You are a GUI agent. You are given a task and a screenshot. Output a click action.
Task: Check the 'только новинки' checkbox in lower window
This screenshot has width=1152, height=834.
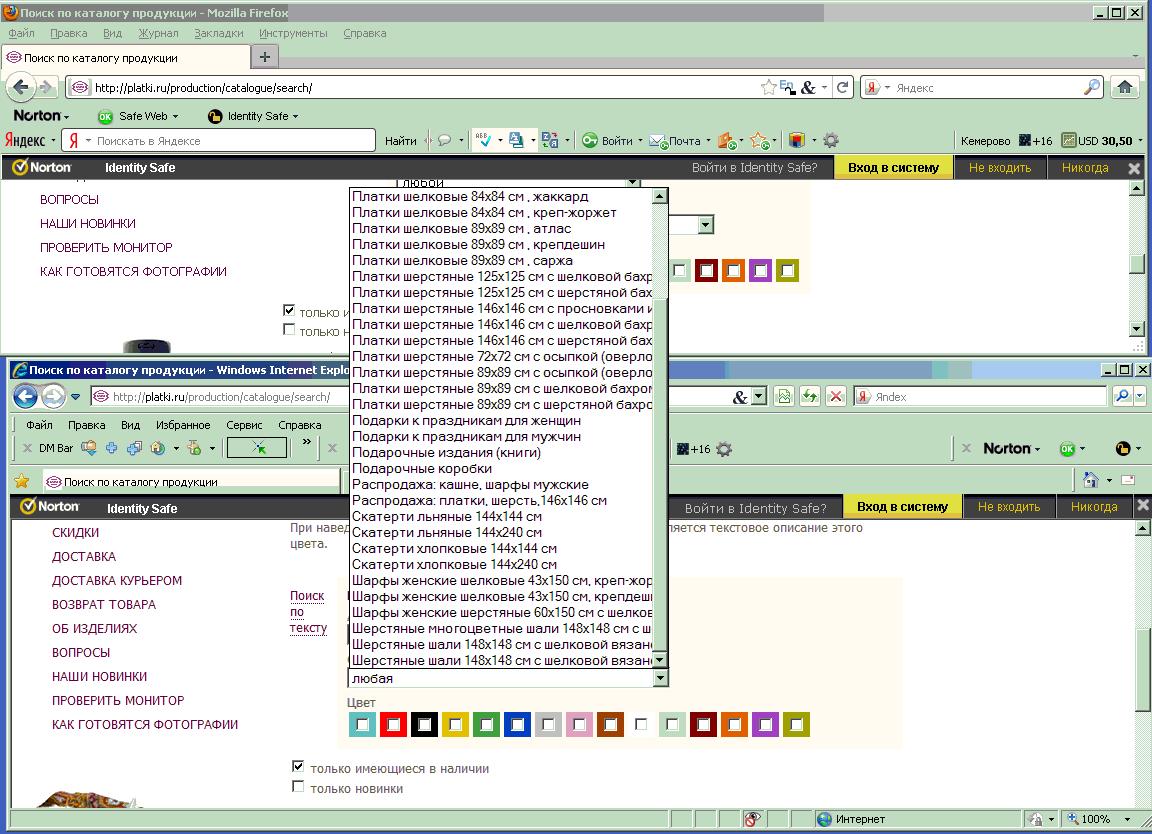[x=298, y=787]
